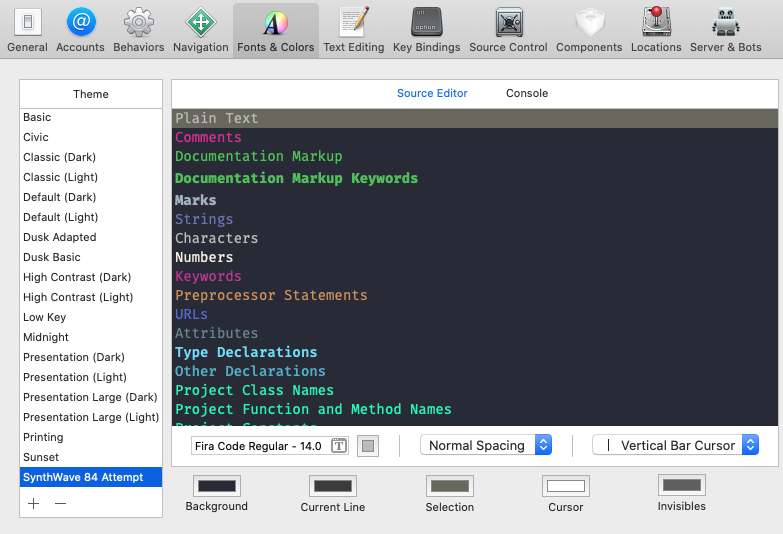Add a new theme with plus button
The width and height of the screenshot is (783, 534).
pos(33,503)
